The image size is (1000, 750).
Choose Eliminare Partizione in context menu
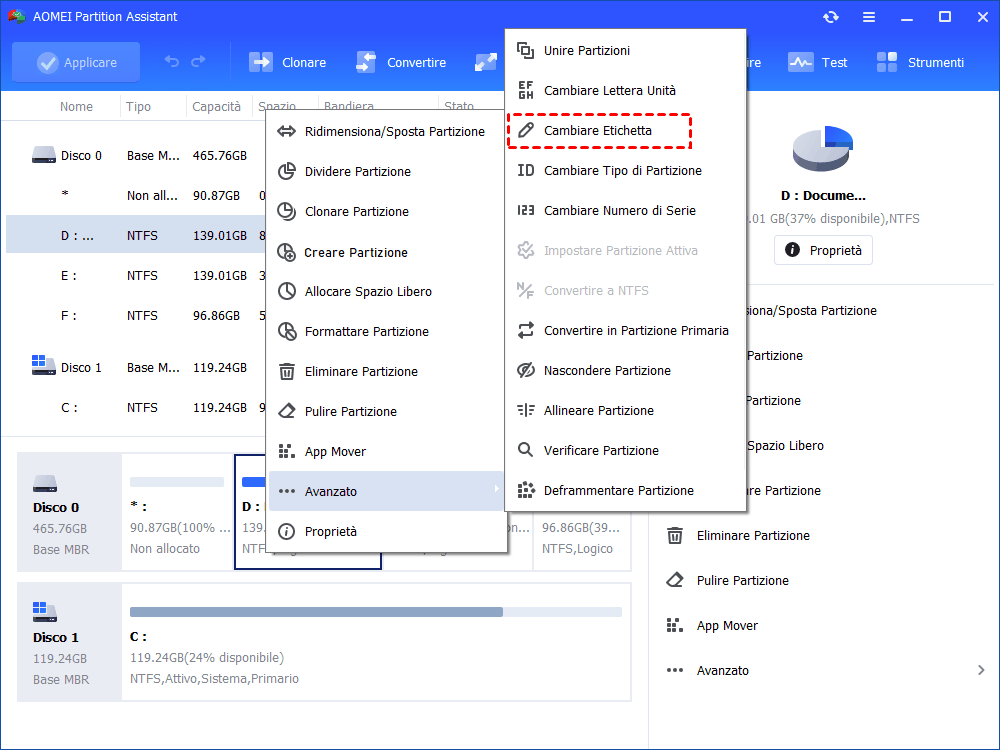point(385,372)
